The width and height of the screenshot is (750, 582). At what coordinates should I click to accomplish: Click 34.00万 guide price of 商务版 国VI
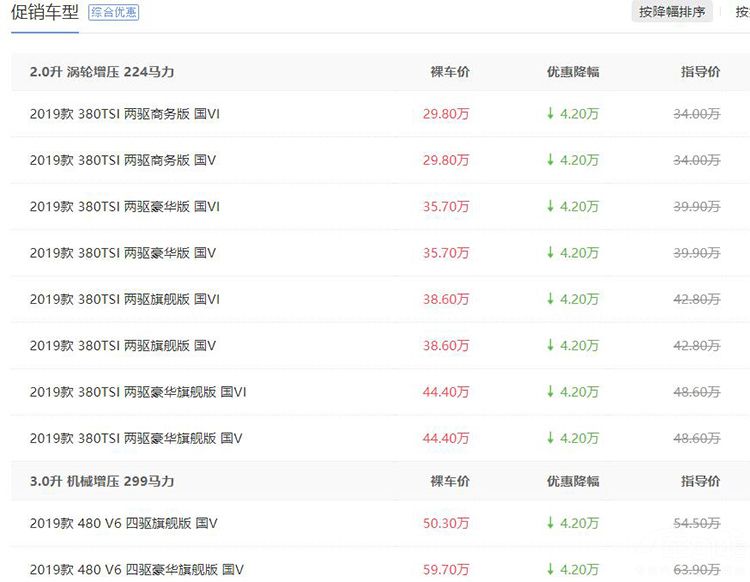[697, 114]
